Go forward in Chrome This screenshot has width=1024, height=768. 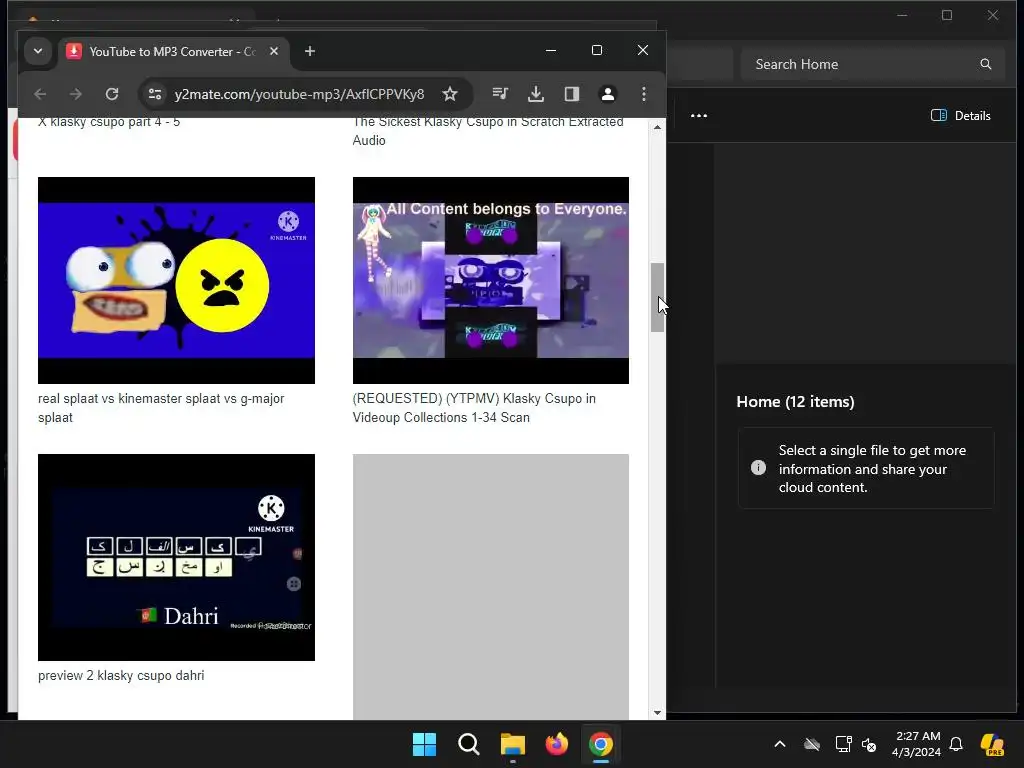pyautogui.click(x=76, y=94)
